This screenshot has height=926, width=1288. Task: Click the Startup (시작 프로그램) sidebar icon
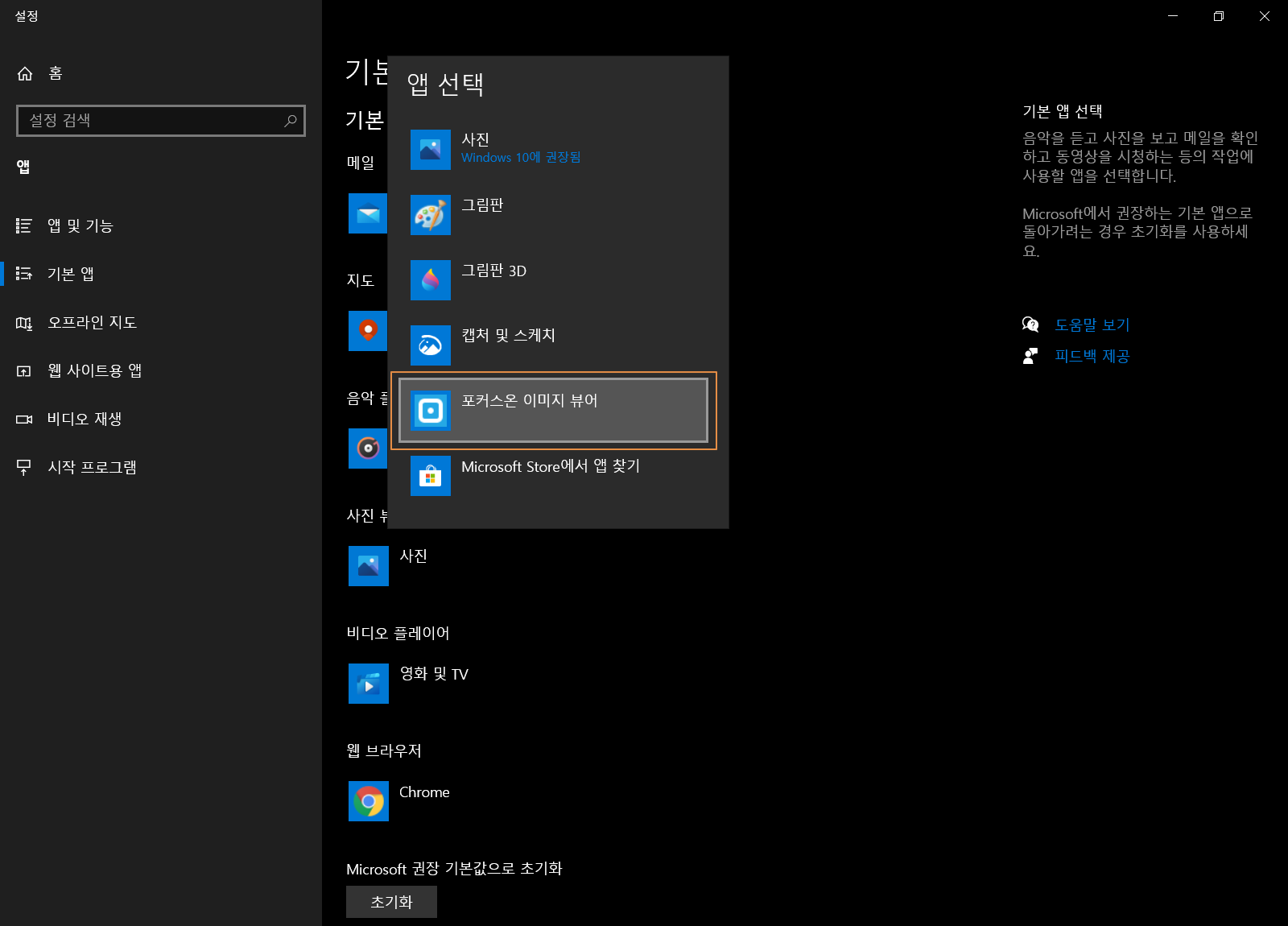24,467
